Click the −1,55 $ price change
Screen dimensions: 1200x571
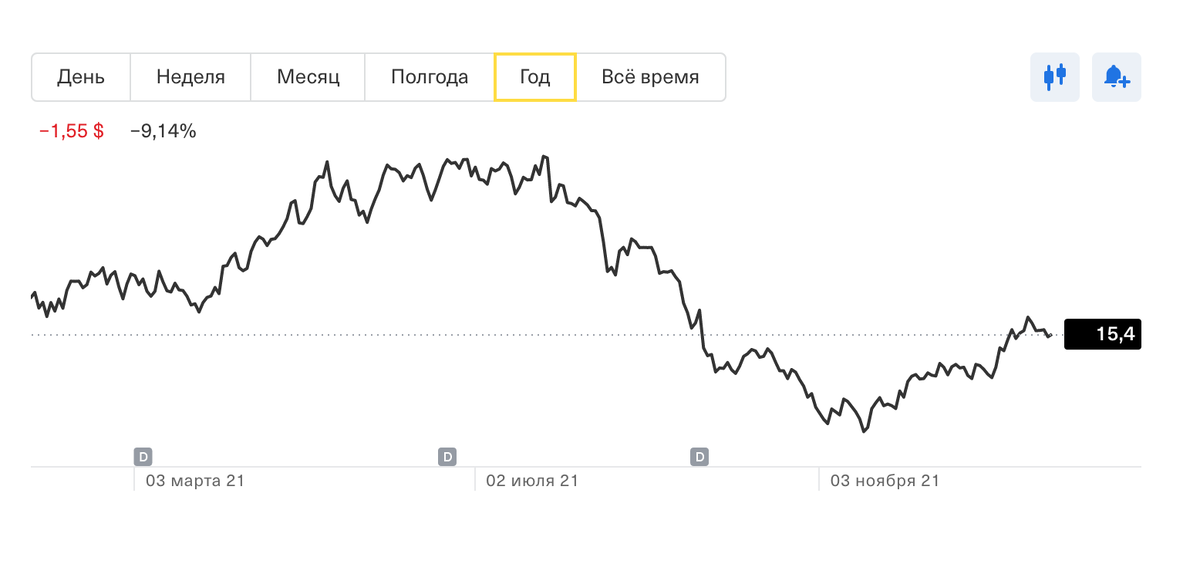(71, 131)
